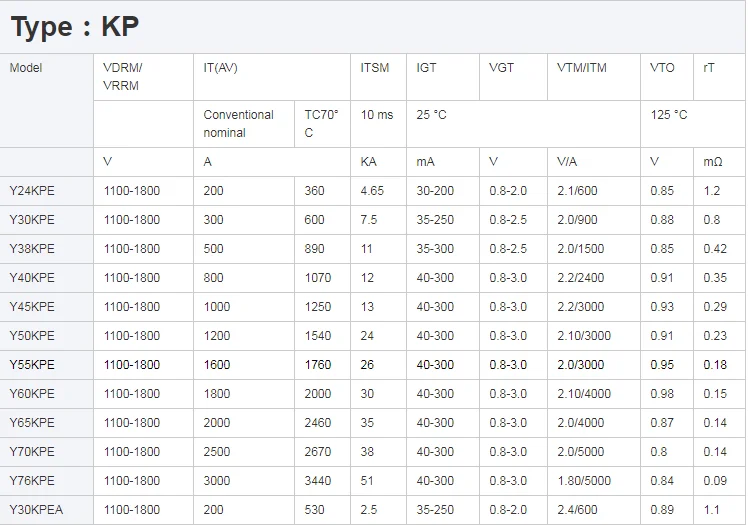Select the 30-200 IGT value

pyautogui.click(x=435, y=191)
